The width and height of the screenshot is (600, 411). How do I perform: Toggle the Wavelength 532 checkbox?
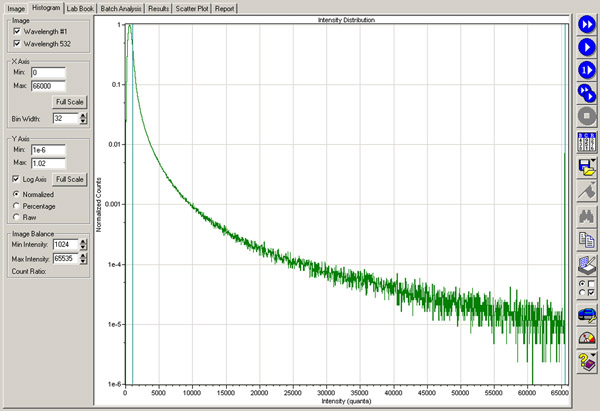pos(16,44)
